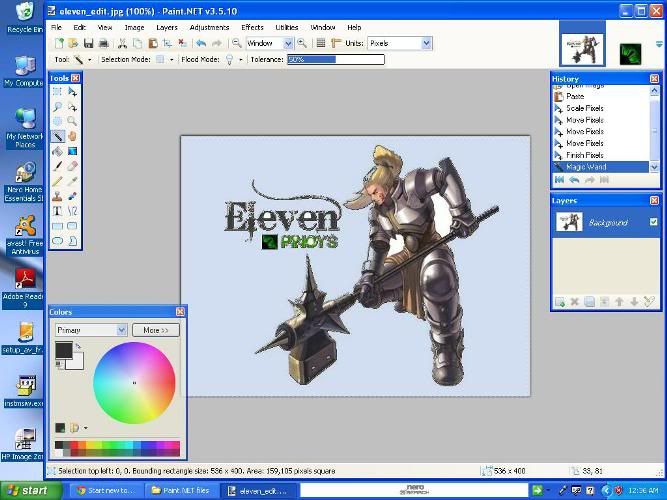
Task: Select the Move Selected Pixels tool
Action: pos(72,91)
